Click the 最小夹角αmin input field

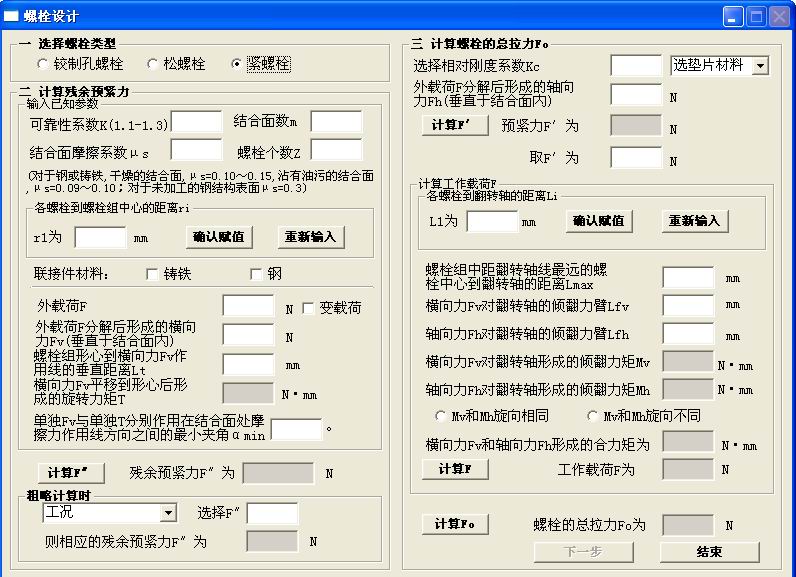coord(296,429)
